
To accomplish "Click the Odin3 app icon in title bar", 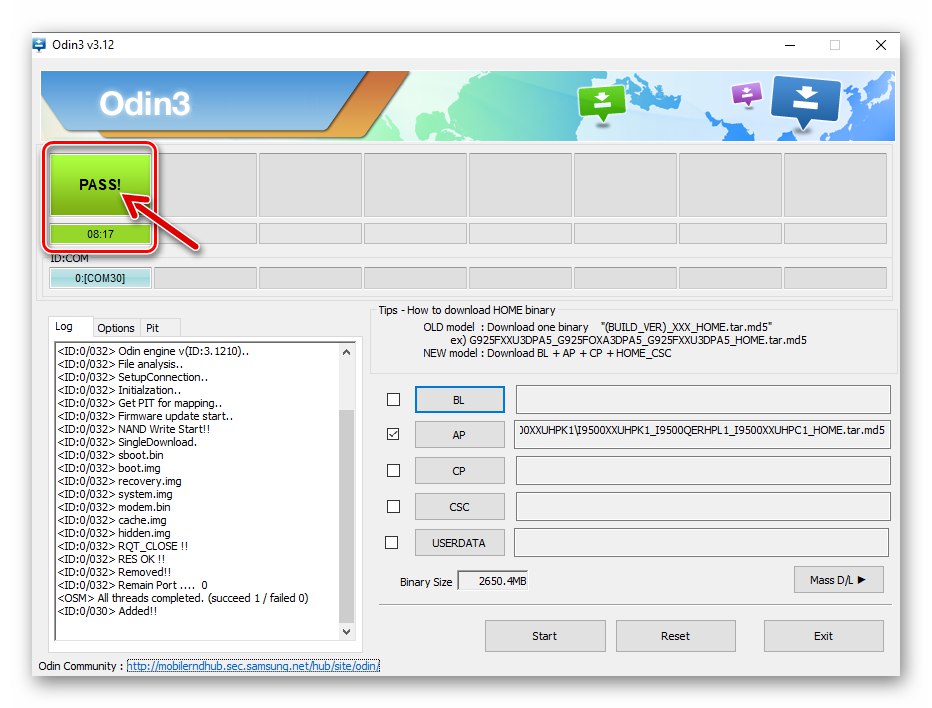I will coord(39,45).
